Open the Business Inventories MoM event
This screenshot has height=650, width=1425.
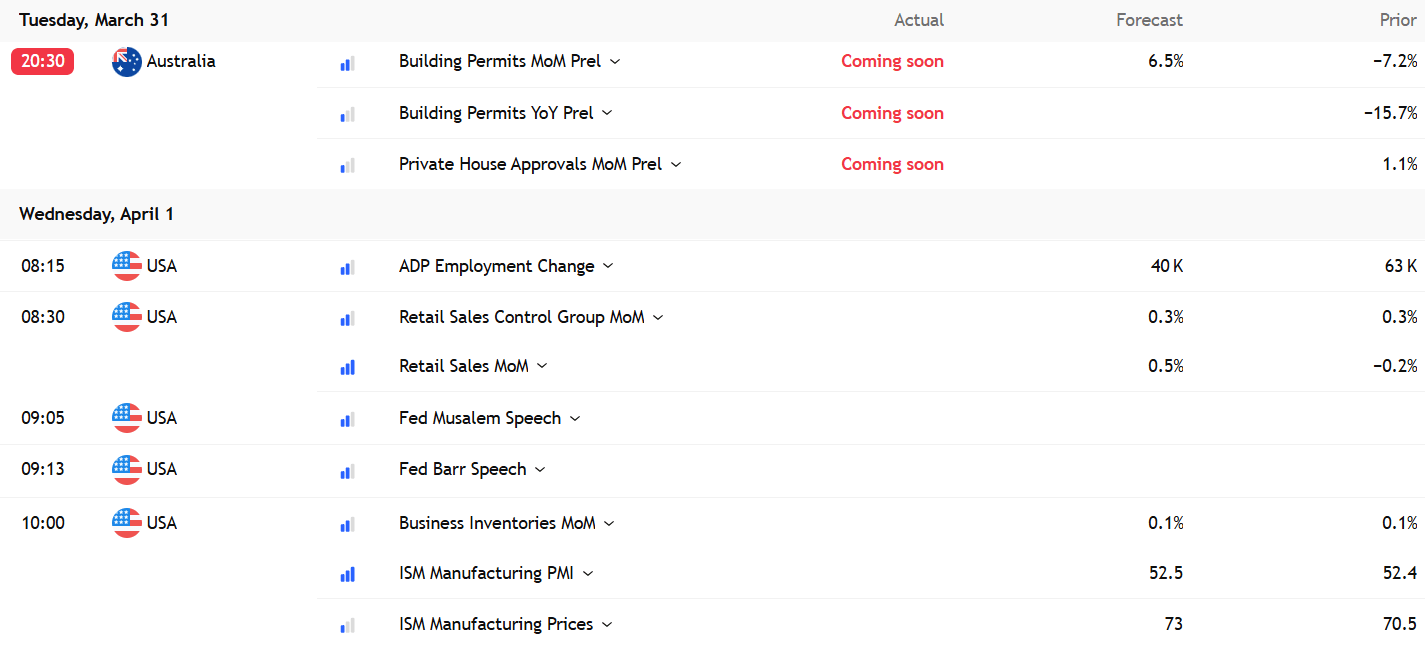[x=497, y=523]
